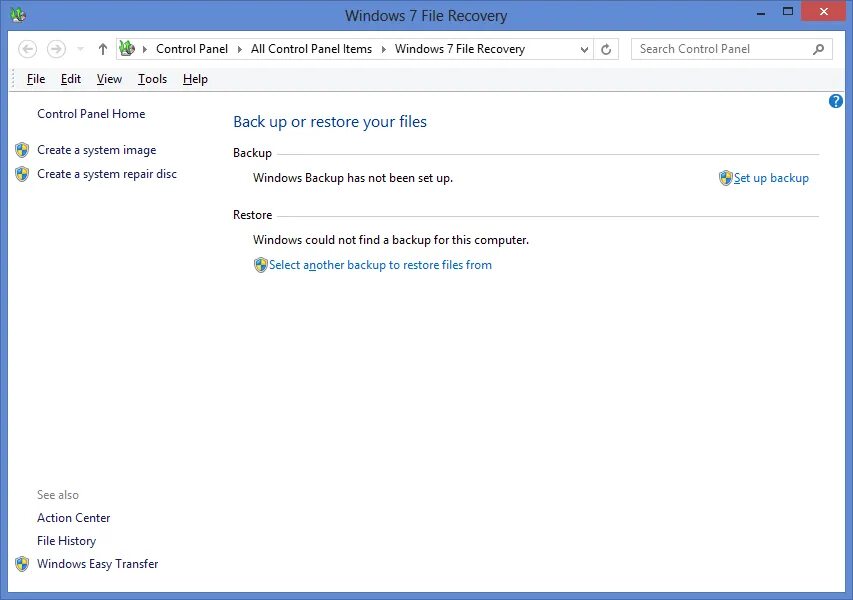Click the title bar window icon
853x600 pixels.
[x=18, y=15]
